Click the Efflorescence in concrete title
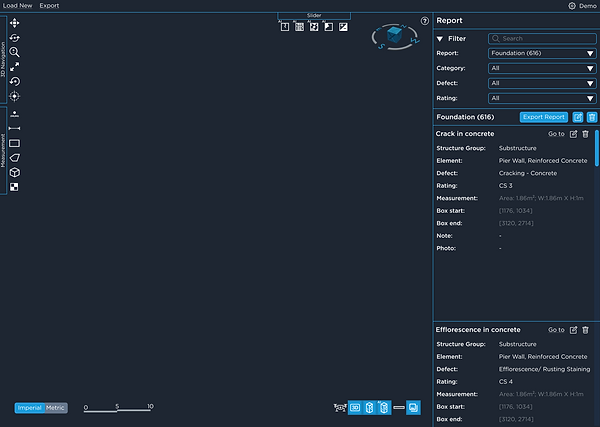This screenshot has height=427, width=600. pos(478,330)
